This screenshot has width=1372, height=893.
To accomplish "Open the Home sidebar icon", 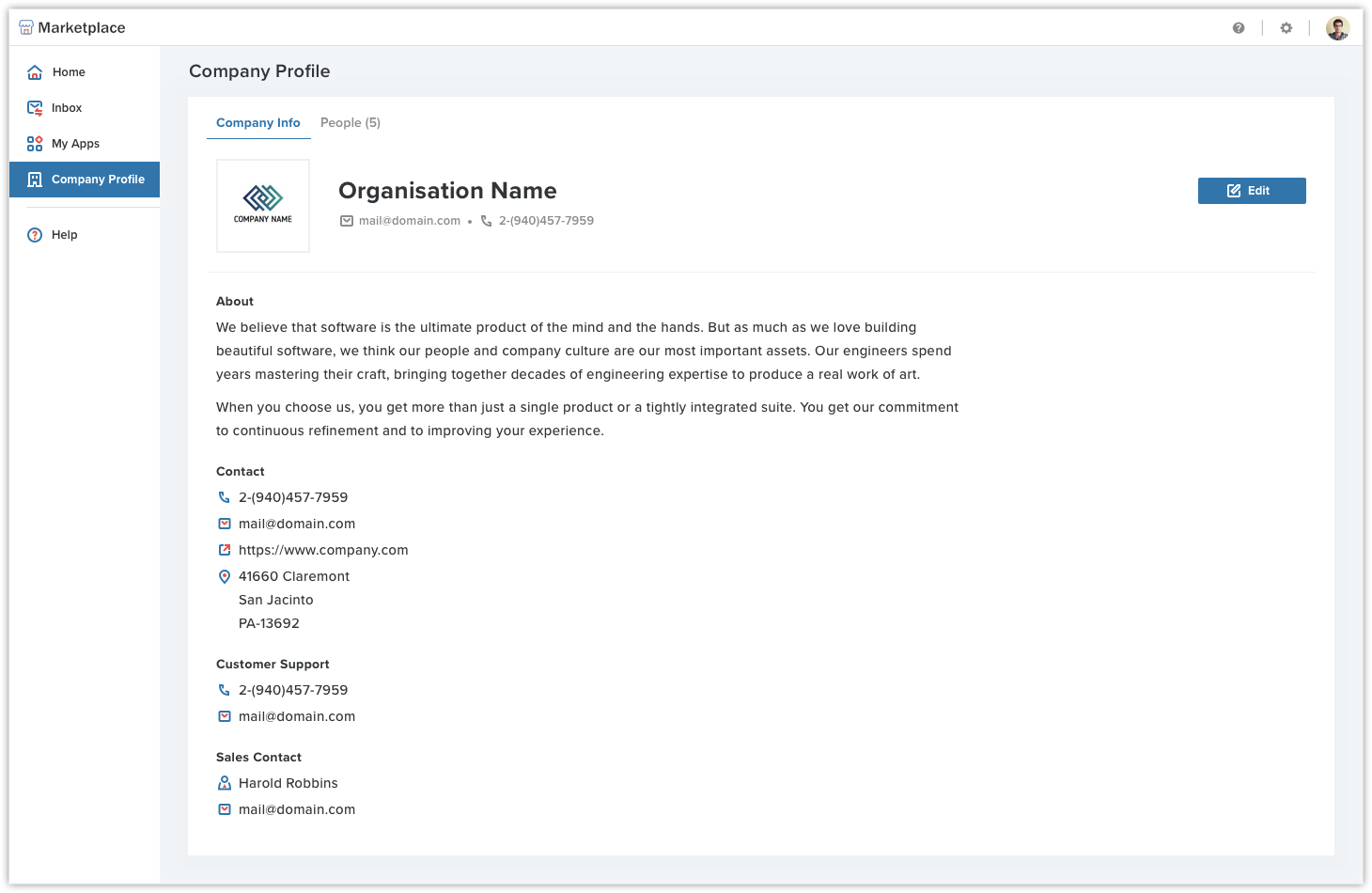I will (34, 71).
